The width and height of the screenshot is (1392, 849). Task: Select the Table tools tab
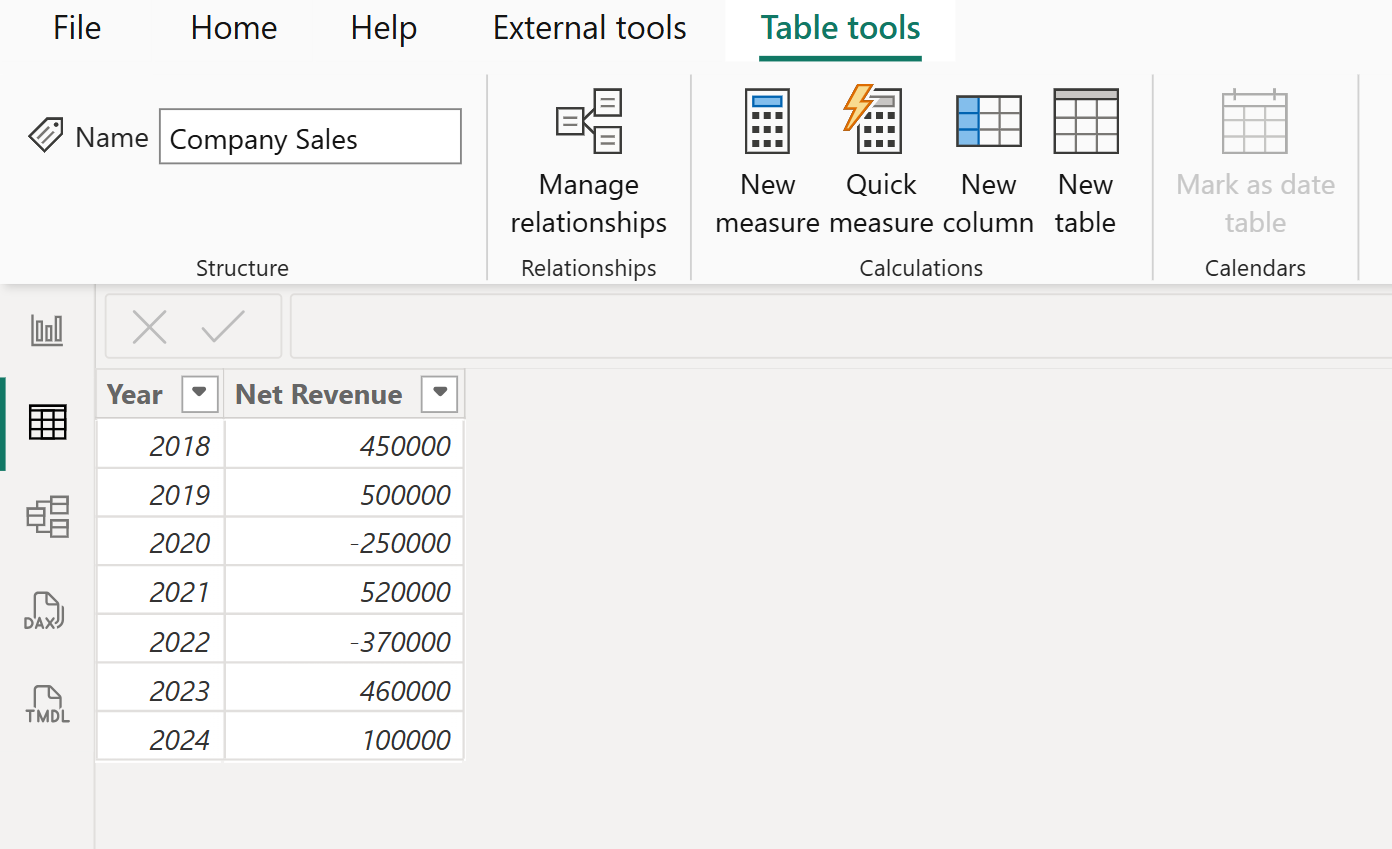coord(840,28)
